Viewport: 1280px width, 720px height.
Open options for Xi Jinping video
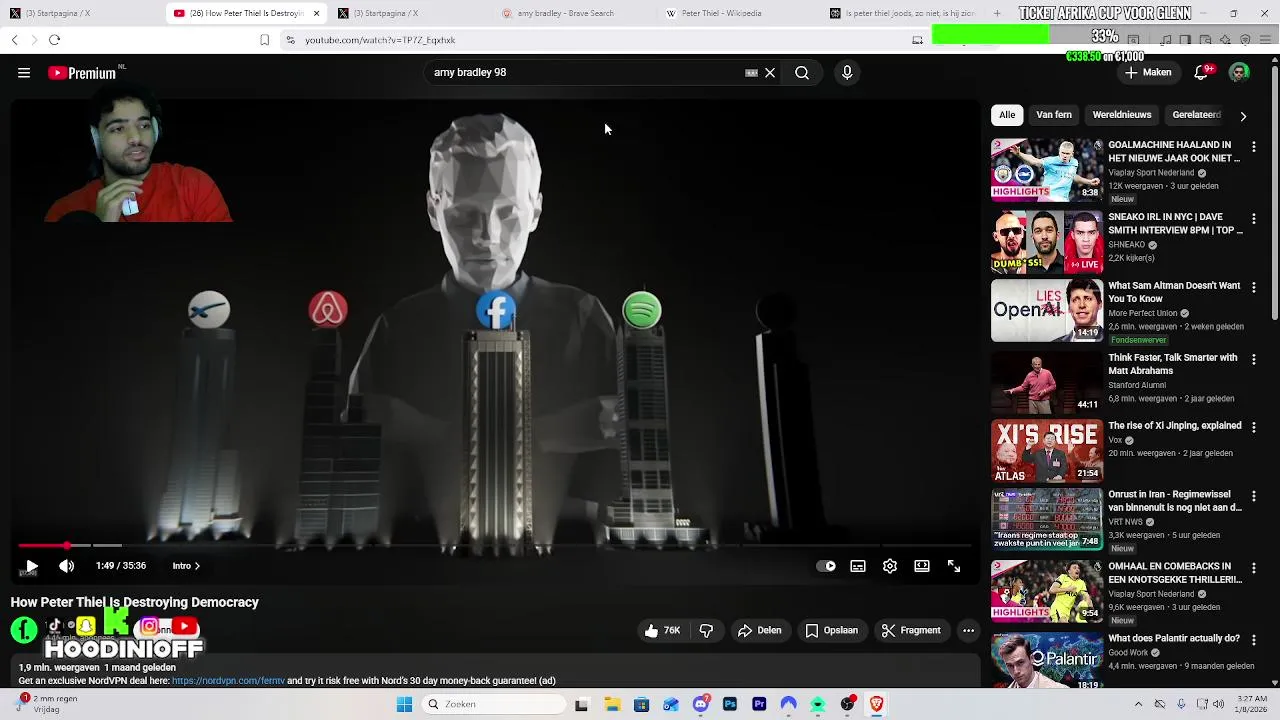click(x=1254, y=427)
